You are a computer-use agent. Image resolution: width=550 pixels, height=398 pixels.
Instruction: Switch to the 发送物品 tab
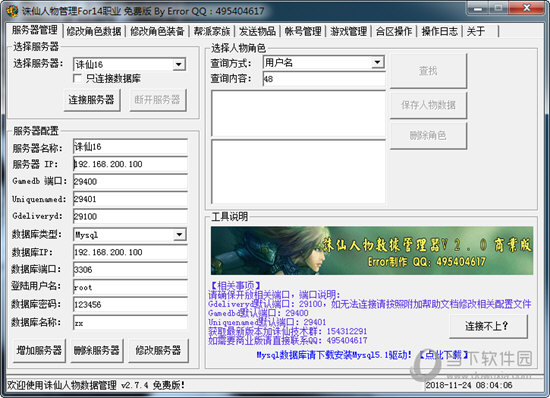(257, 31)
